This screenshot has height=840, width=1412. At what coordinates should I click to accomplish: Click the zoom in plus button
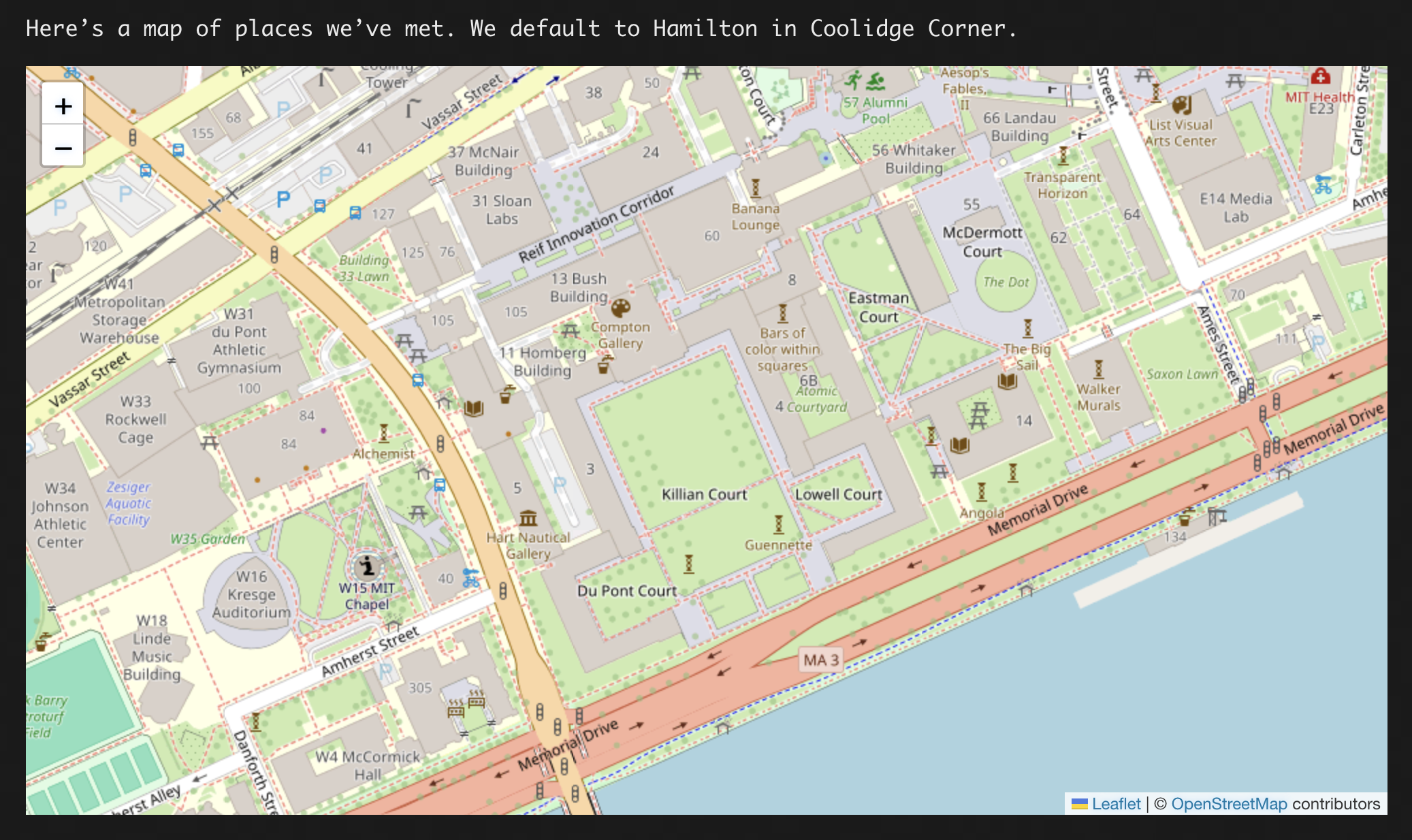point(63,106)
